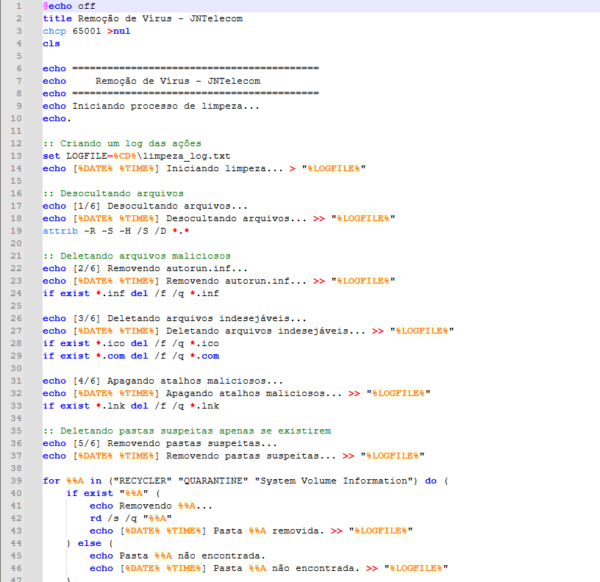The width and height of the screenshot is (600, 582).
Task: Click line number 13 in the gutter
Action: click(17, 156)
